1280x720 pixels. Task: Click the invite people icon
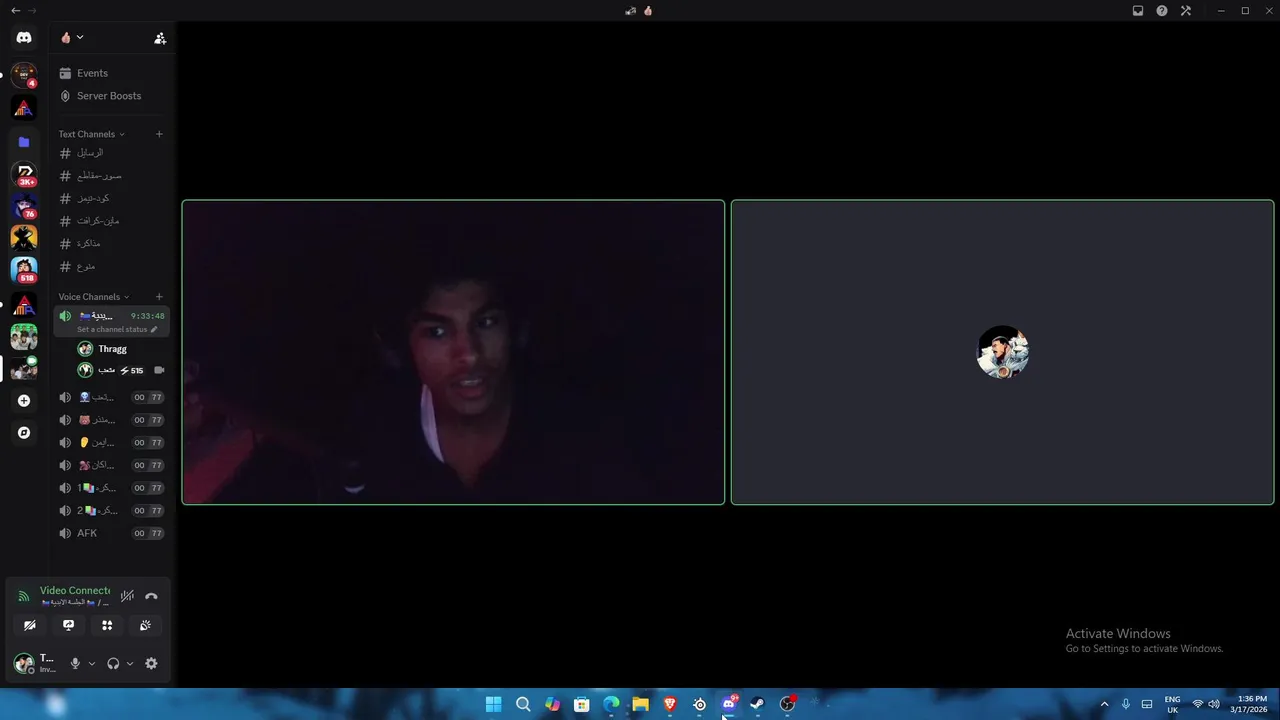pyautogui.click(x=160, y=38)
